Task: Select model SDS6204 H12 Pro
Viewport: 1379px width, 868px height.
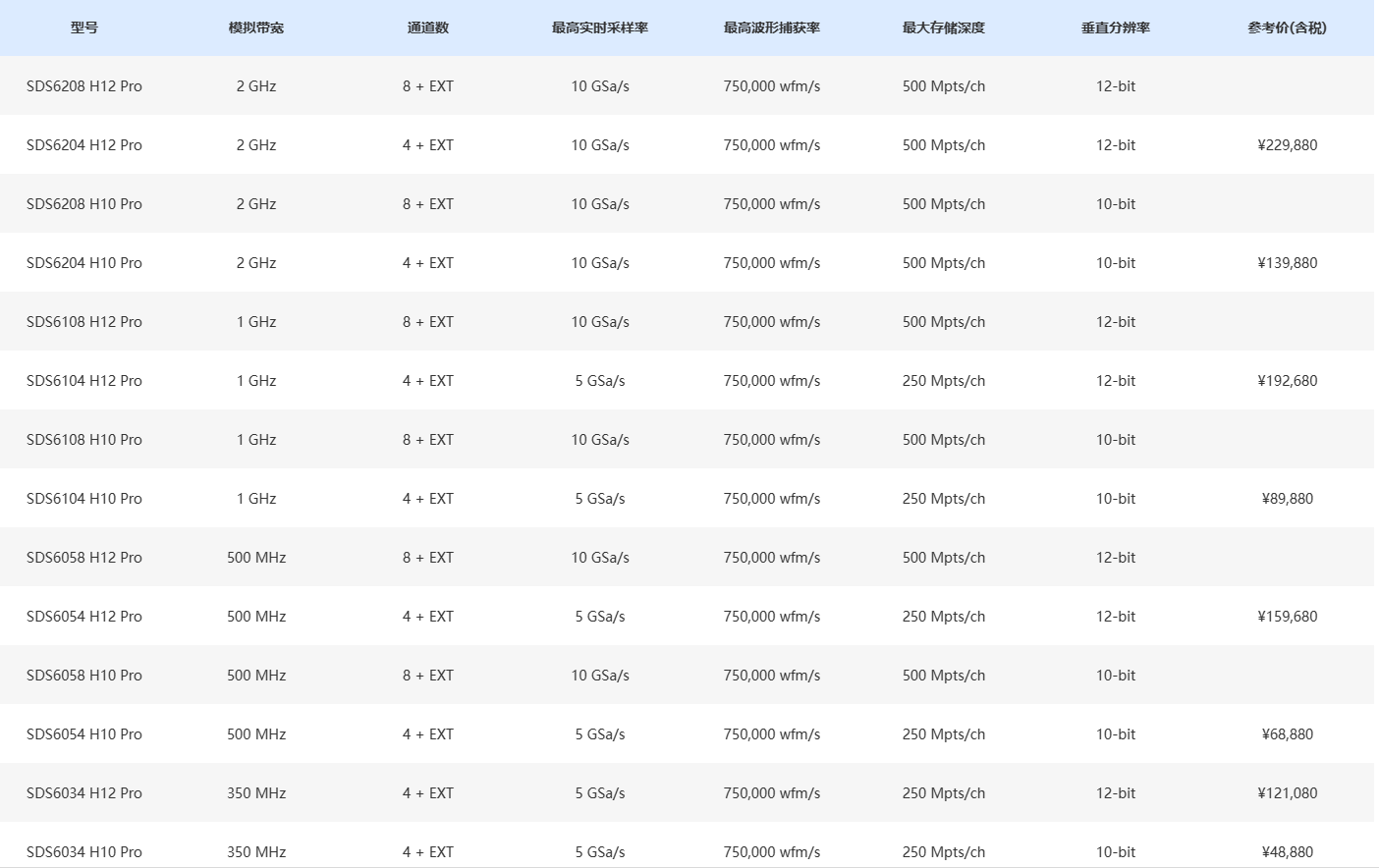Action: pyautogui.click(x=84, y=145)
